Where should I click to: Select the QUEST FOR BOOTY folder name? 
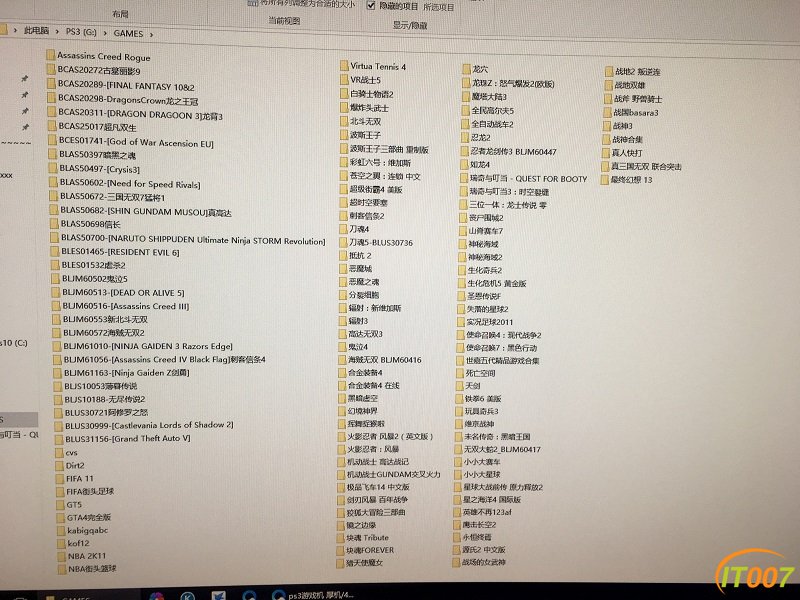tap(529, 179)
